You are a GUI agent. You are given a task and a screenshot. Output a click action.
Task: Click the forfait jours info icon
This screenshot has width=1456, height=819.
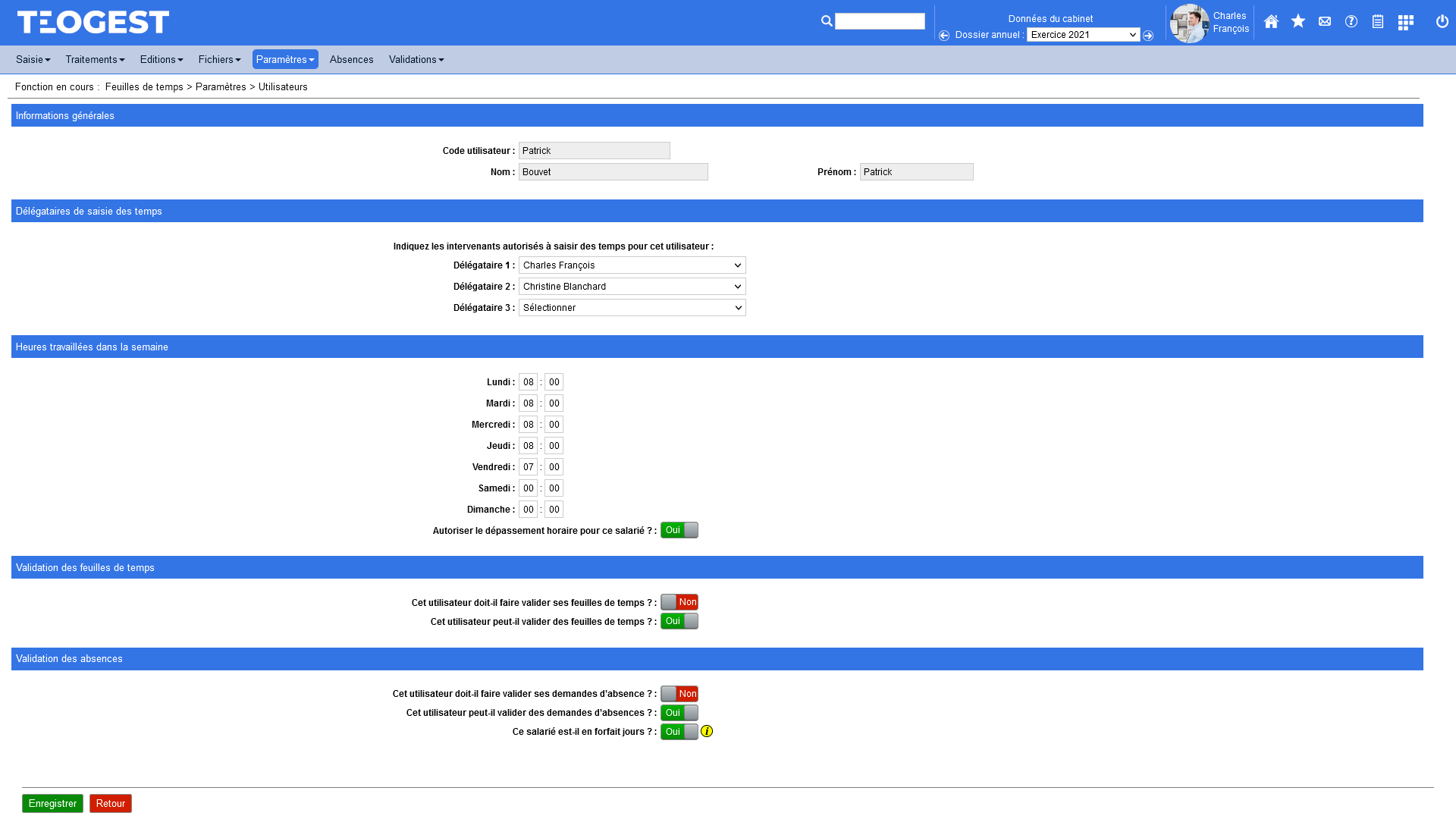(x=707, y=731)
